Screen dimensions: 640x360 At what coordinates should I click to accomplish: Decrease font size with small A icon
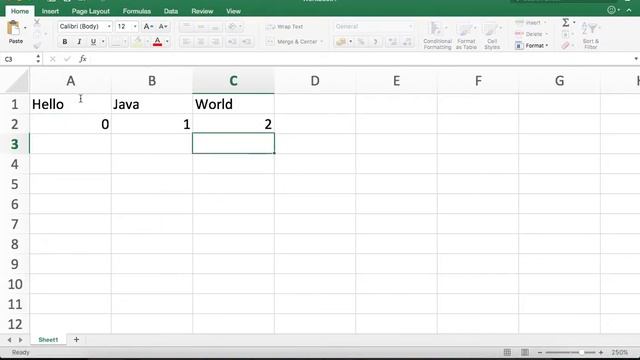[x=163, y=27]
